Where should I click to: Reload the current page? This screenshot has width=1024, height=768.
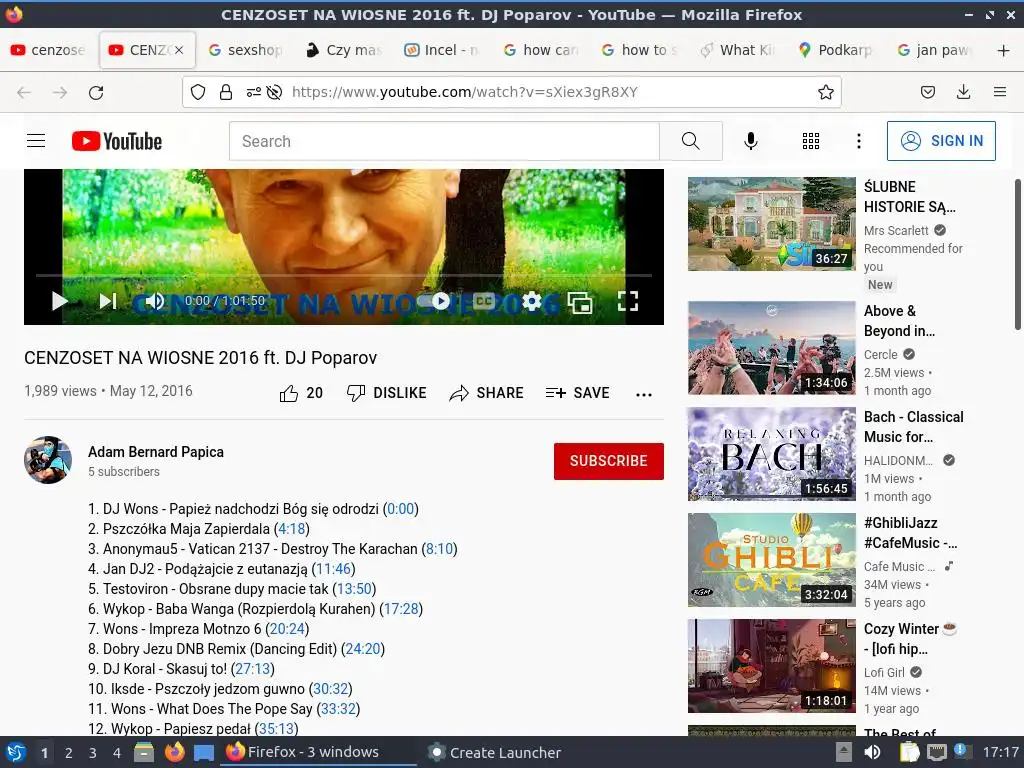(x=96, y=92)
